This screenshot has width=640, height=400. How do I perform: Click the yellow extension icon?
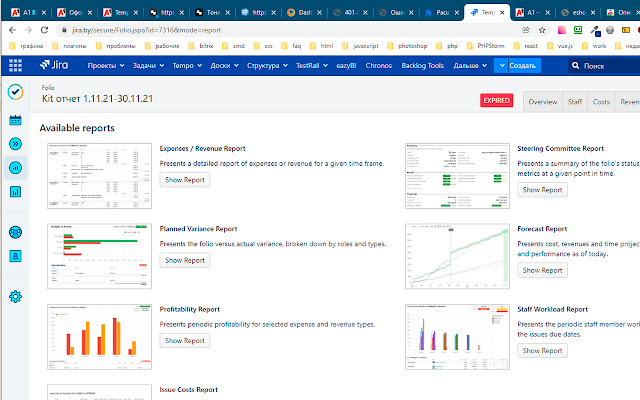[x=626, y=30]
